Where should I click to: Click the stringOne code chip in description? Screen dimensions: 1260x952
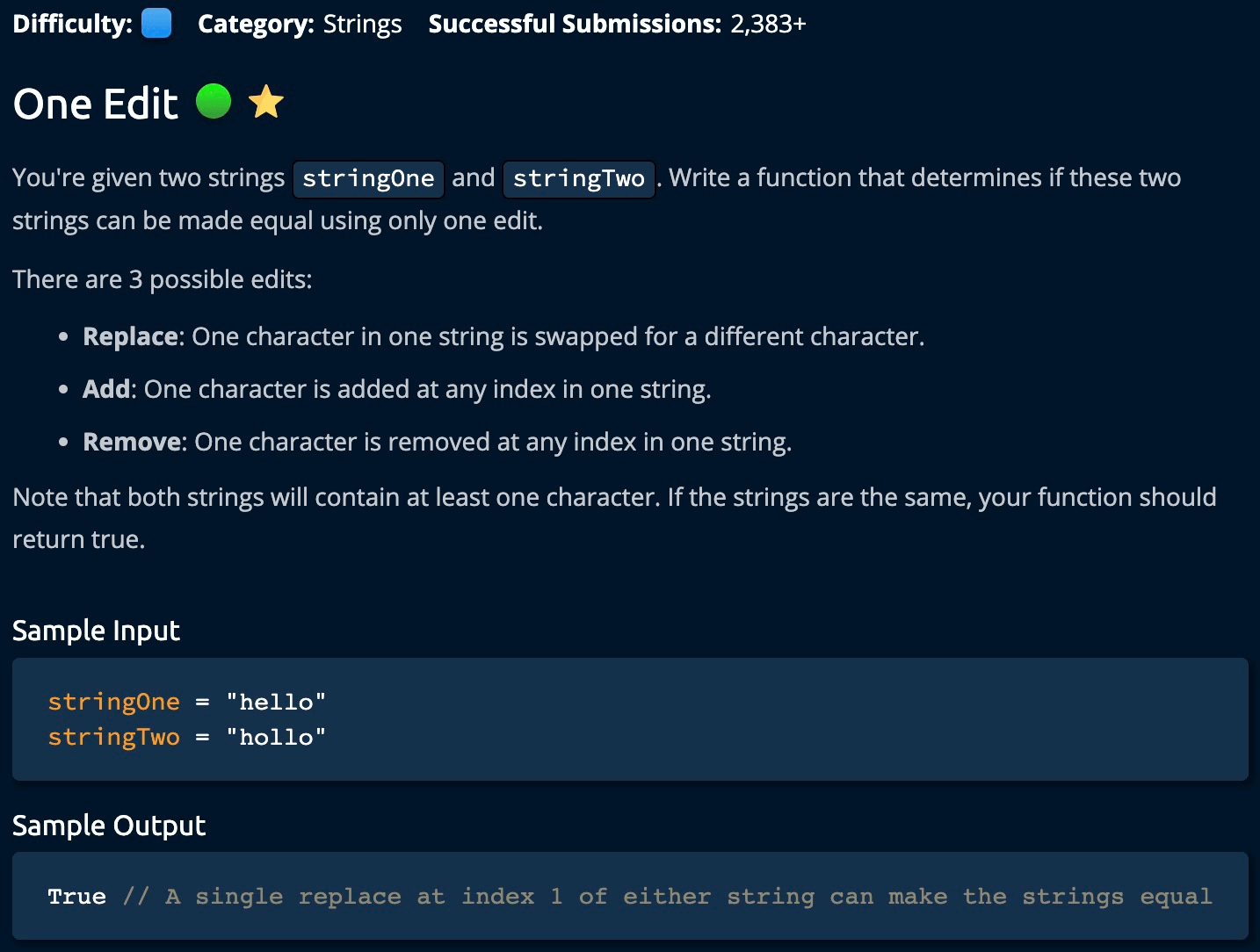point(368,178)
